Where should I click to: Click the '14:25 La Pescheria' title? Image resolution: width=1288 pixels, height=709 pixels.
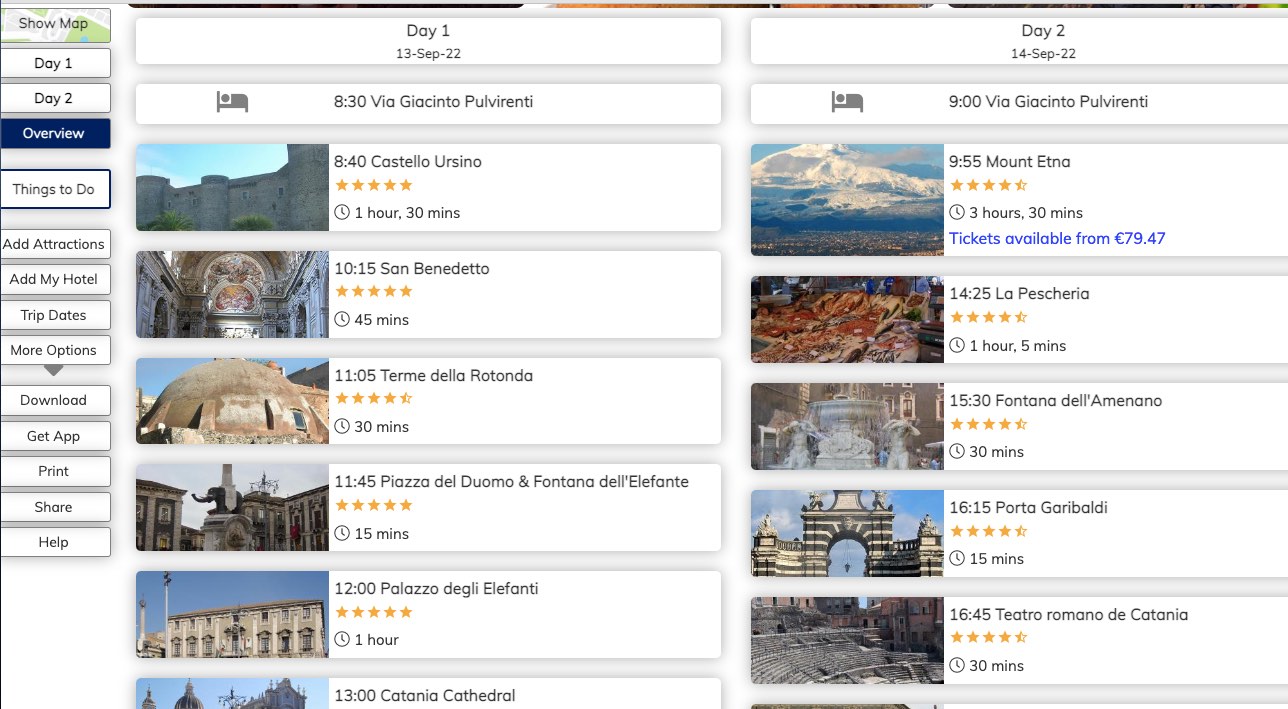pos(1019,294)
